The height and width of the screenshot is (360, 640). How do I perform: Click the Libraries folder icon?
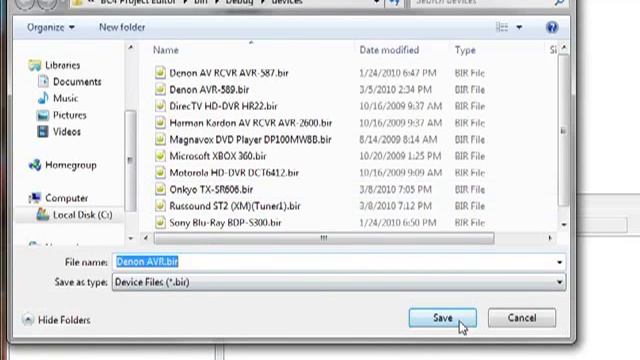coord(35,65)
